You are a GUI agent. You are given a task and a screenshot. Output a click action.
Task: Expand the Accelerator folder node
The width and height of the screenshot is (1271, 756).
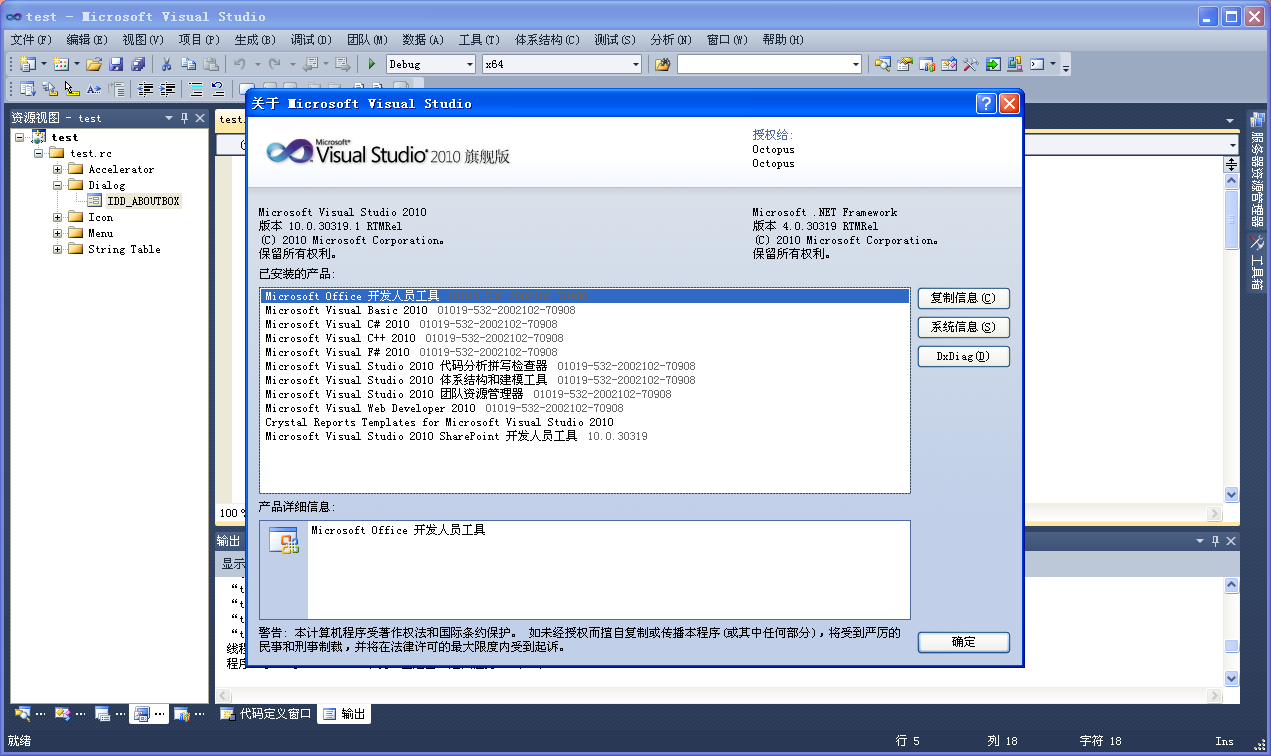click(58, 169)
